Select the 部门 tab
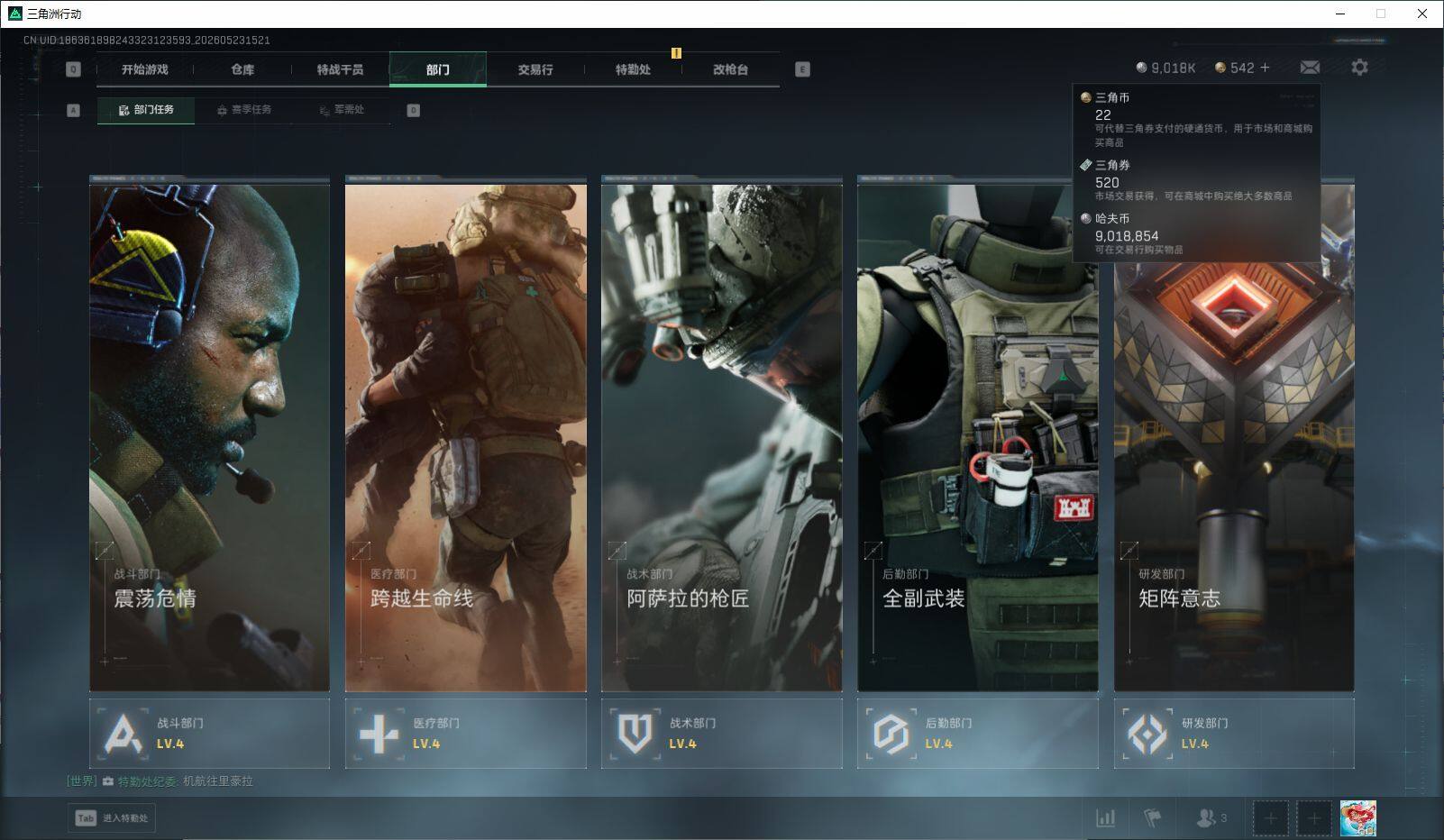Image resolution: width=1444 pixels, height=840 pixels. click(x=438, y=69)
